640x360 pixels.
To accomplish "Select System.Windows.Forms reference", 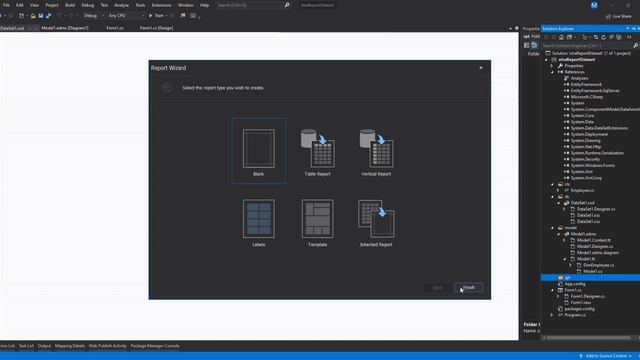I will tap(593, 165).
